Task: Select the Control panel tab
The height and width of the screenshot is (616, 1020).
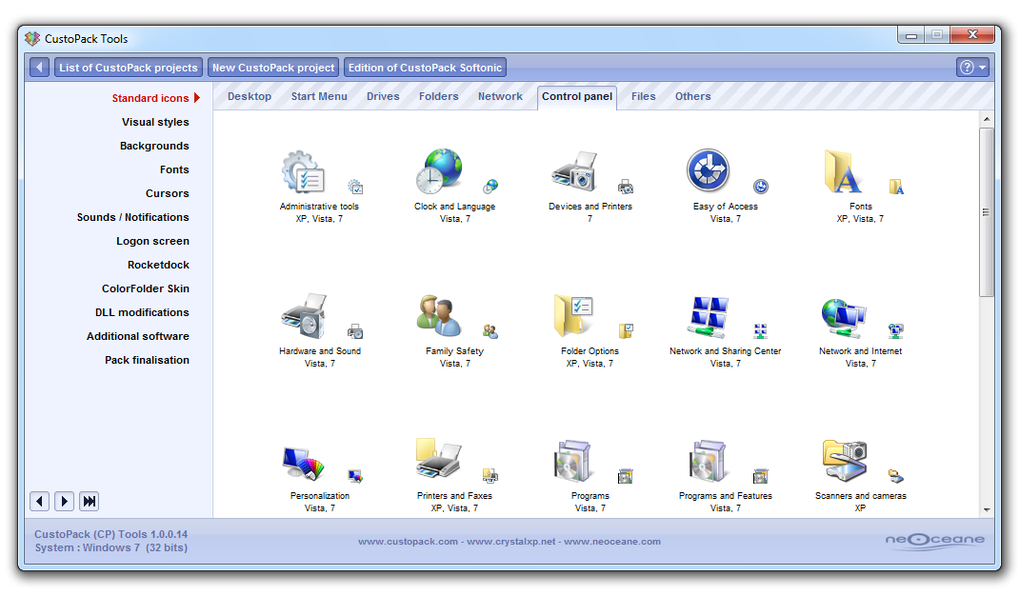Action: [x=577, y=97]
